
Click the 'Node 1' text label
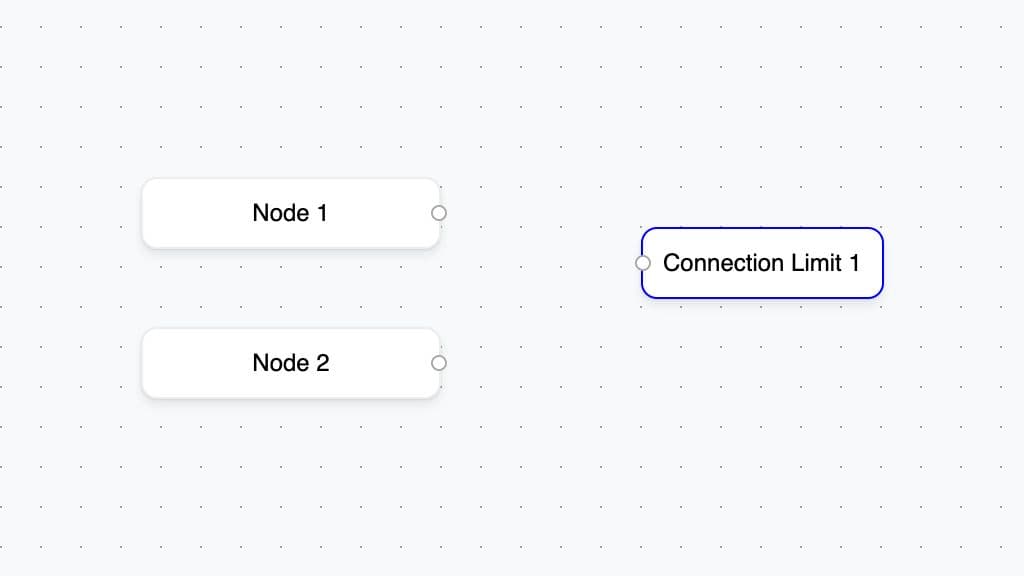[x=290, y=213]
